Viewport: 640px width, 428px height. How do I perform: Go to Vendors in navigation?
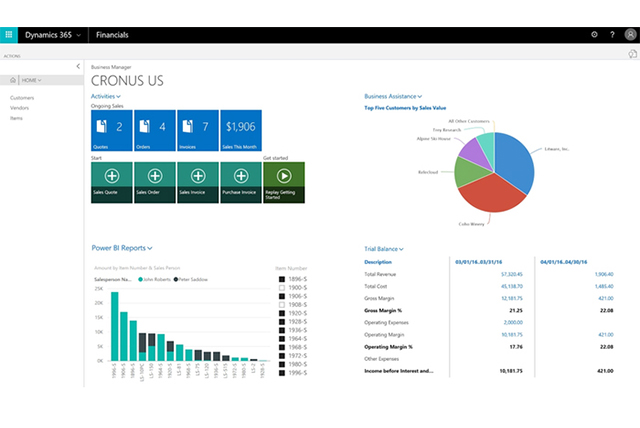pos(19,108)
